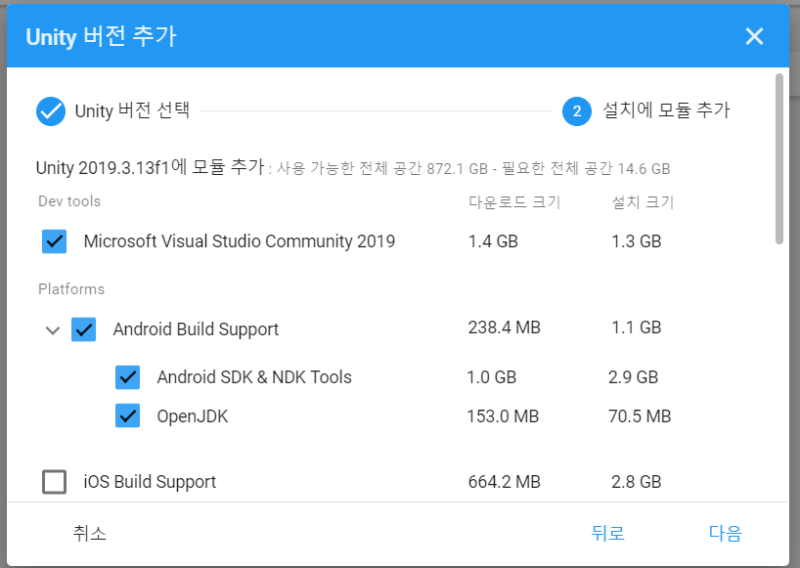Click 취소 to cancel the installation

tap(89, 533)
